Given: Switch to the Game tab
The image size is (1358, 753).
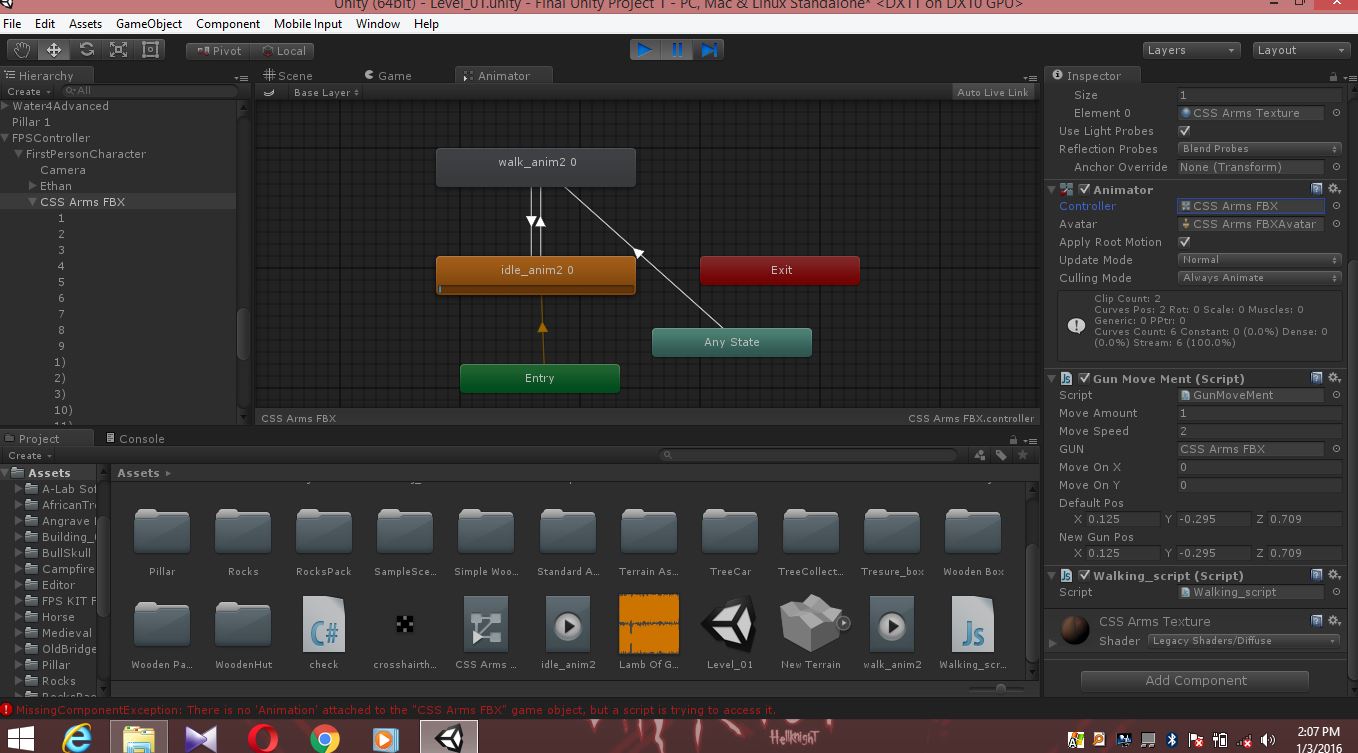Looking at the screenshot, I should point(388,76).
